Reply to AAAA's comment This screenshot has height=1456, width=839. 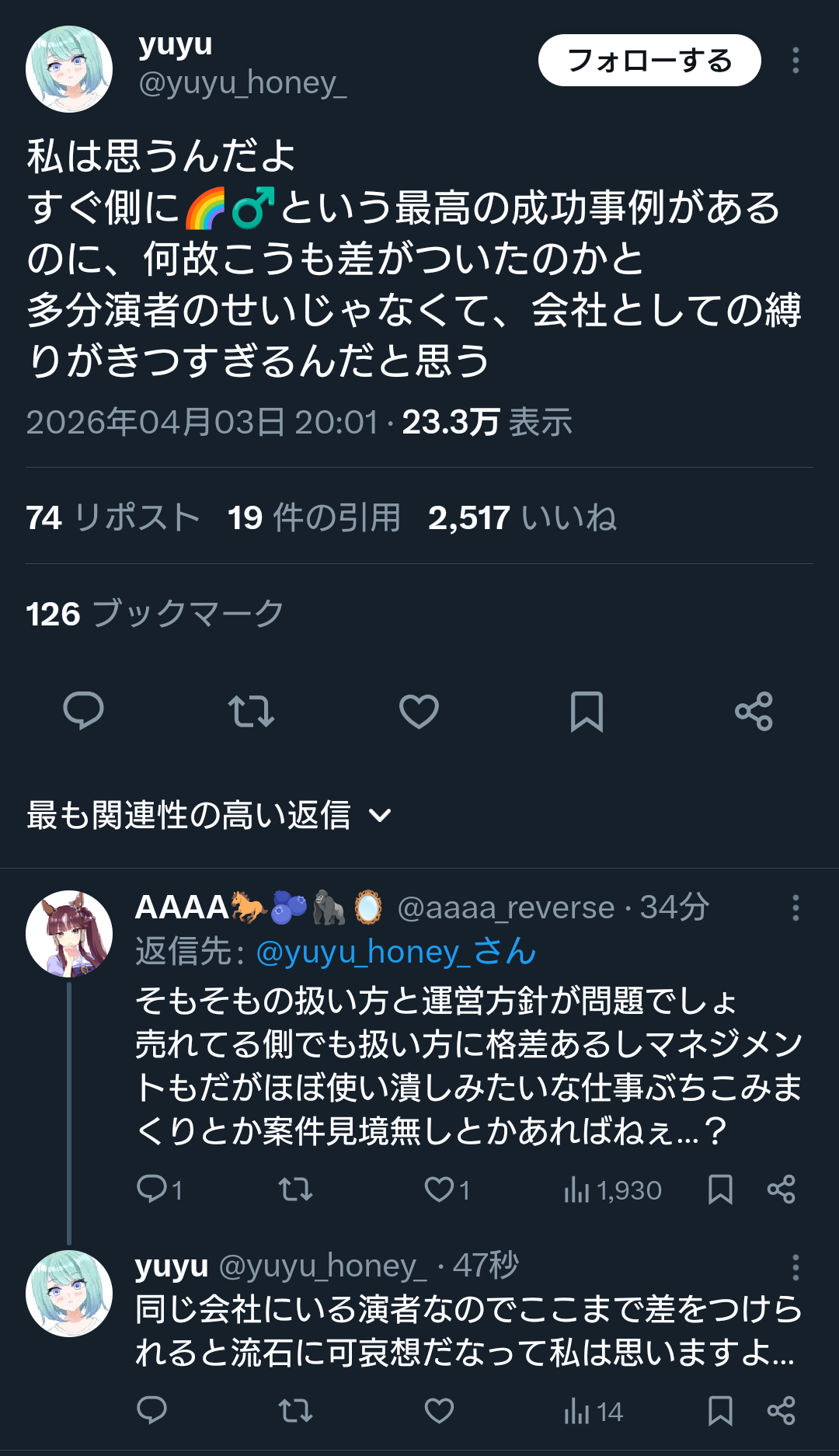click(x=152, y=1190)
